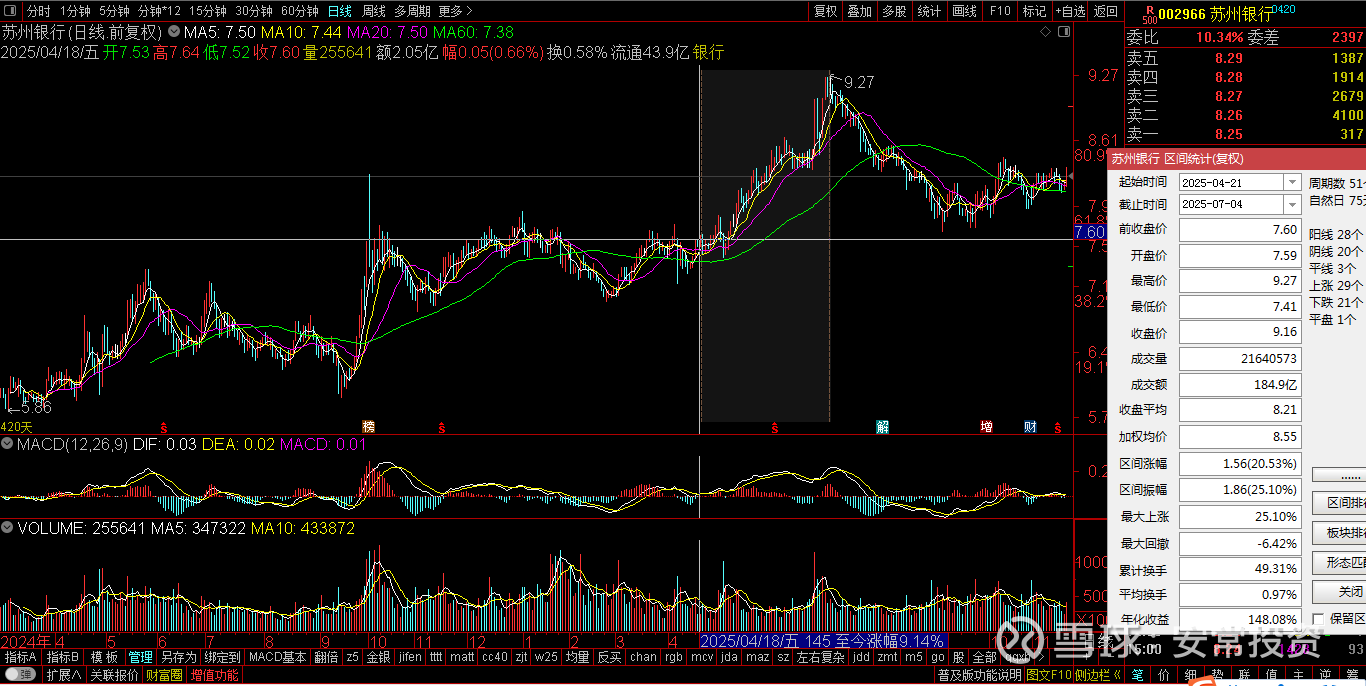
Task: Click the 财 event marker on chart
Action: pyautogui.click(x=1031, y=427)
